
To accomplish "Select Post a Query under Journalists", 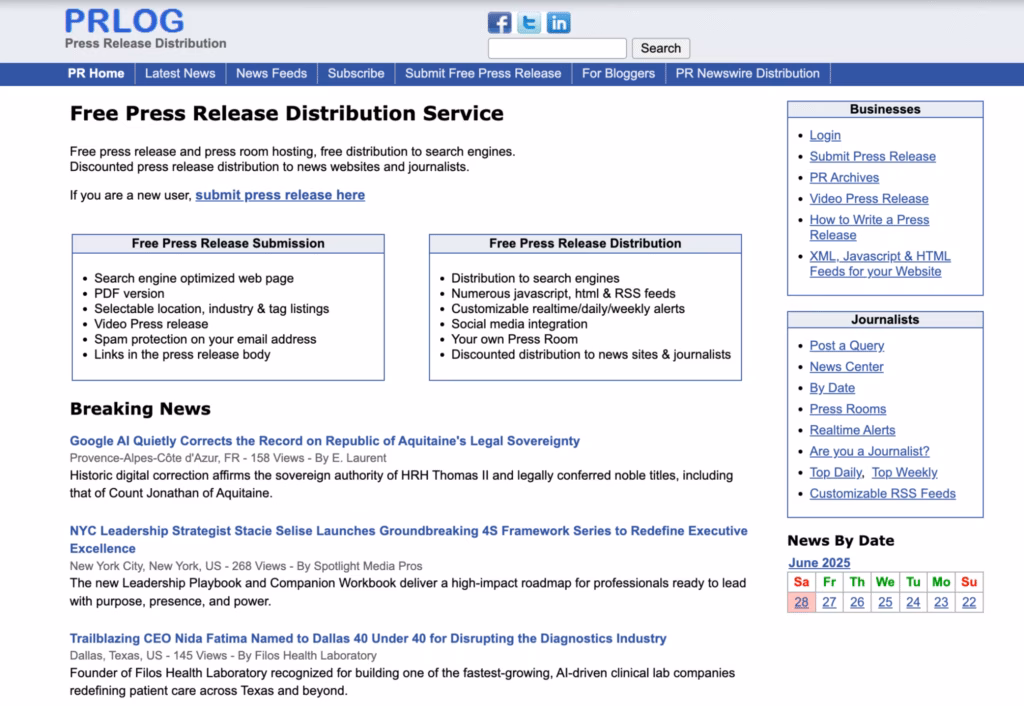I will 847,345.
